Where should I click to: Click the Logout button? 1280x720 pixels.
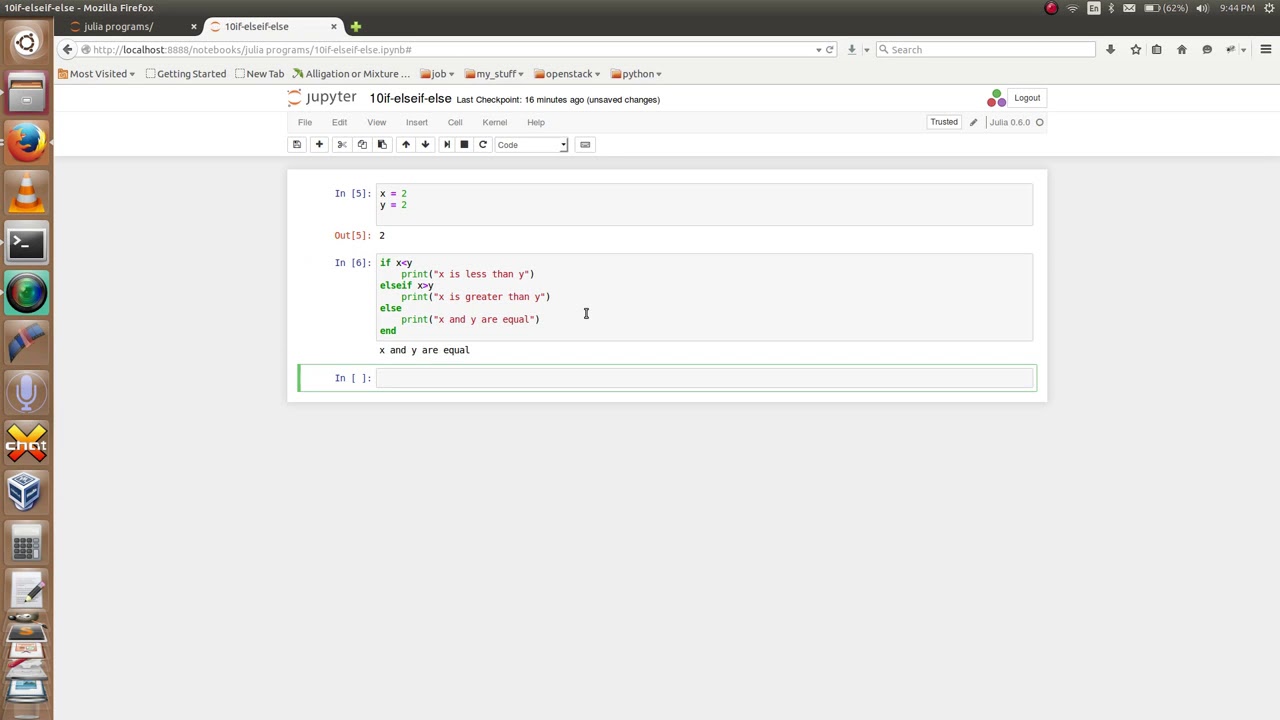click(x=1027, y=98)
